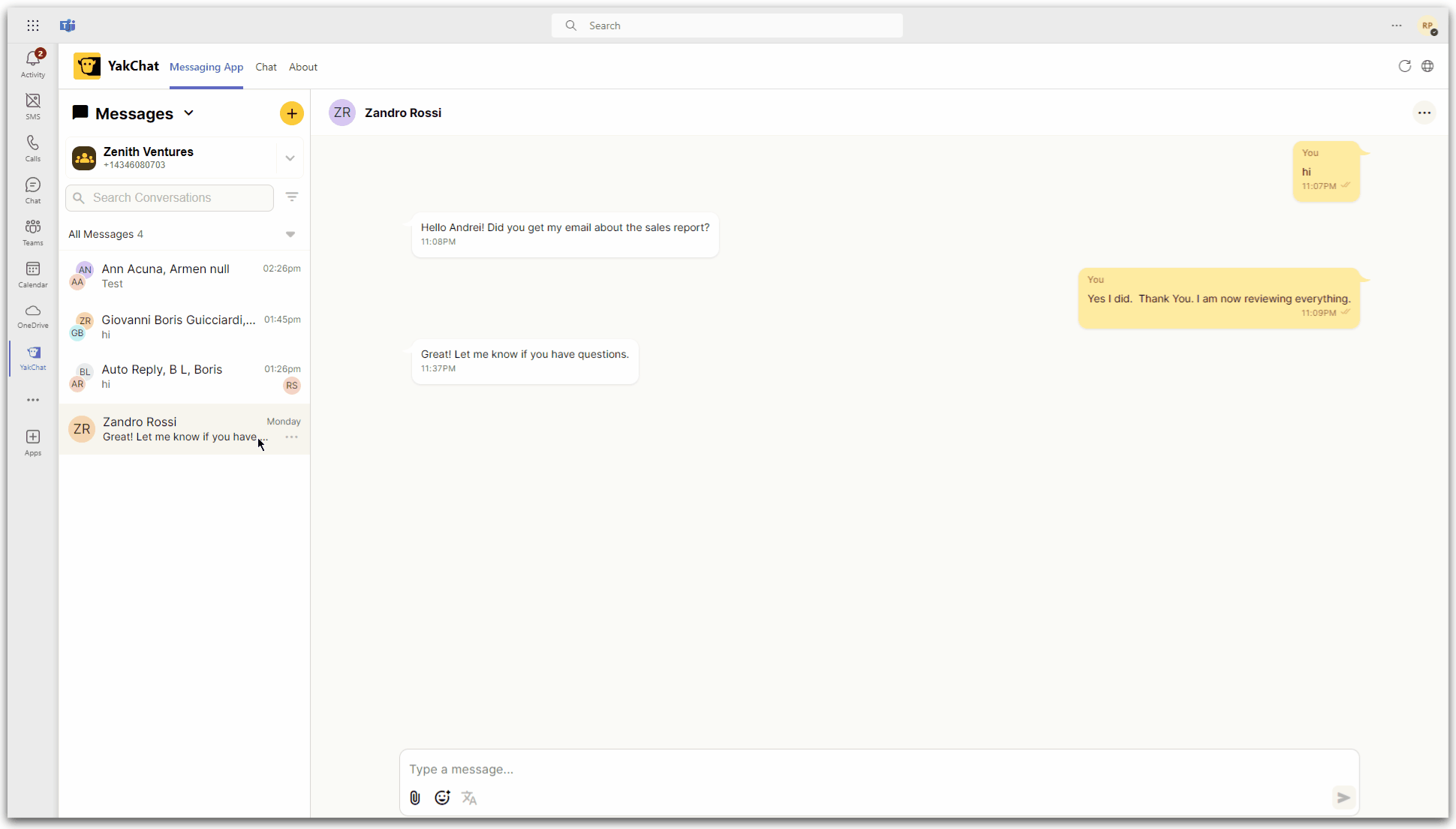The height and width of the screenshot is (829, 1456).
Task: Click the YakChat logo
Action: tap(87, 66)
